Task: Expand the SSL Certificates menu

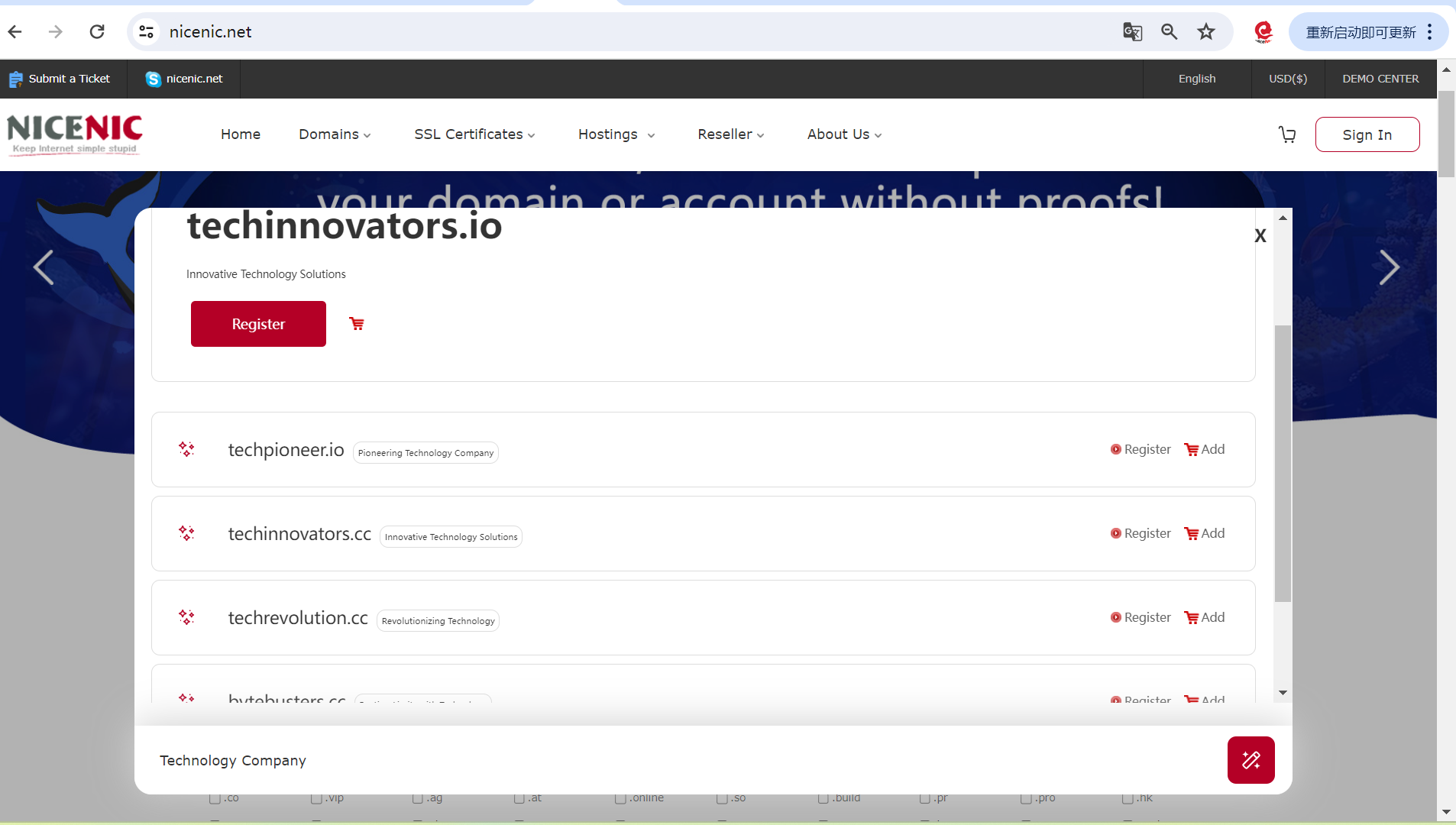Action: [x=474, y=134]
